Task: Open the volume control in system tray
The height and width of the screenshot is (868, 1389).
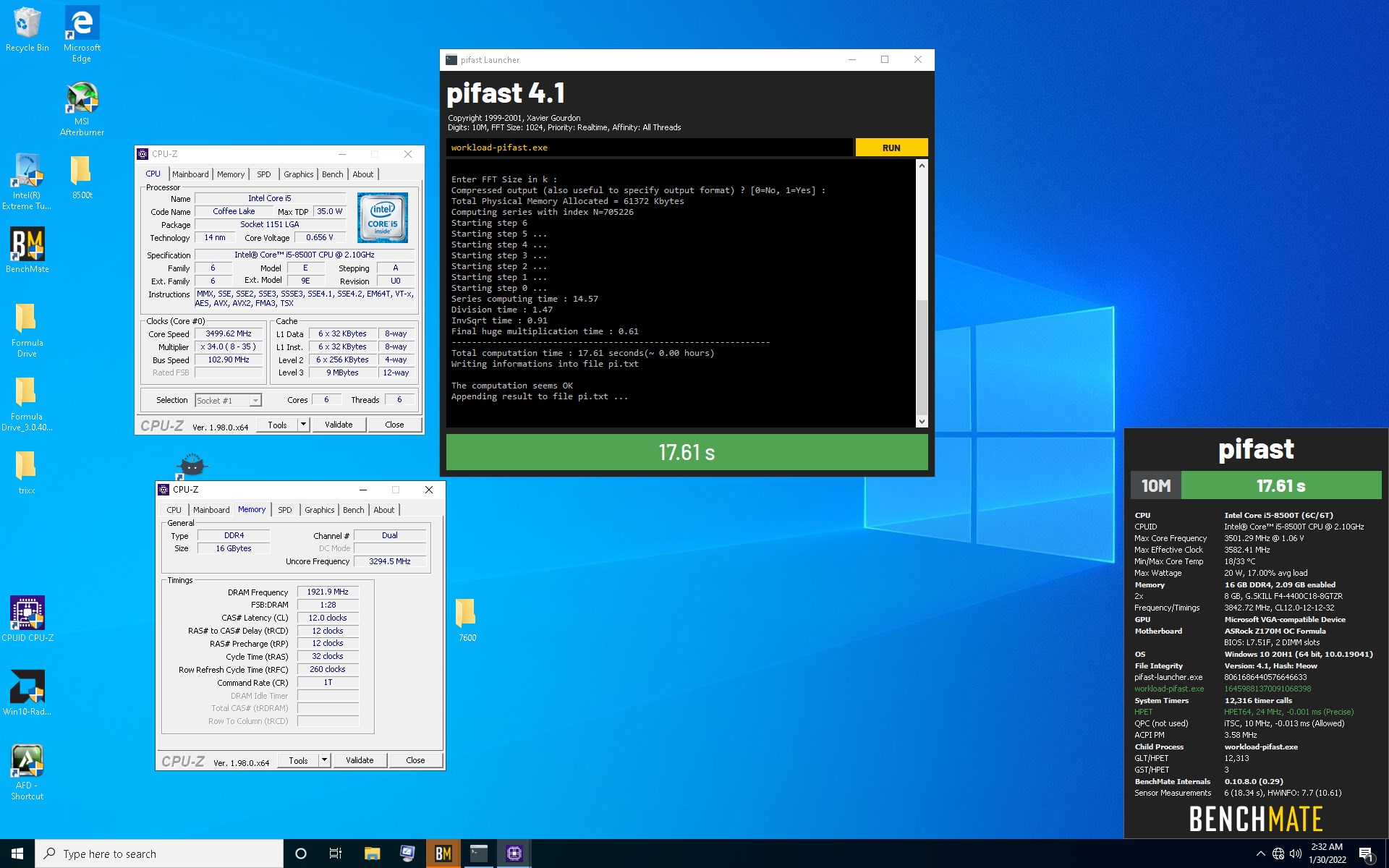Action: (x=1296, y=854)
